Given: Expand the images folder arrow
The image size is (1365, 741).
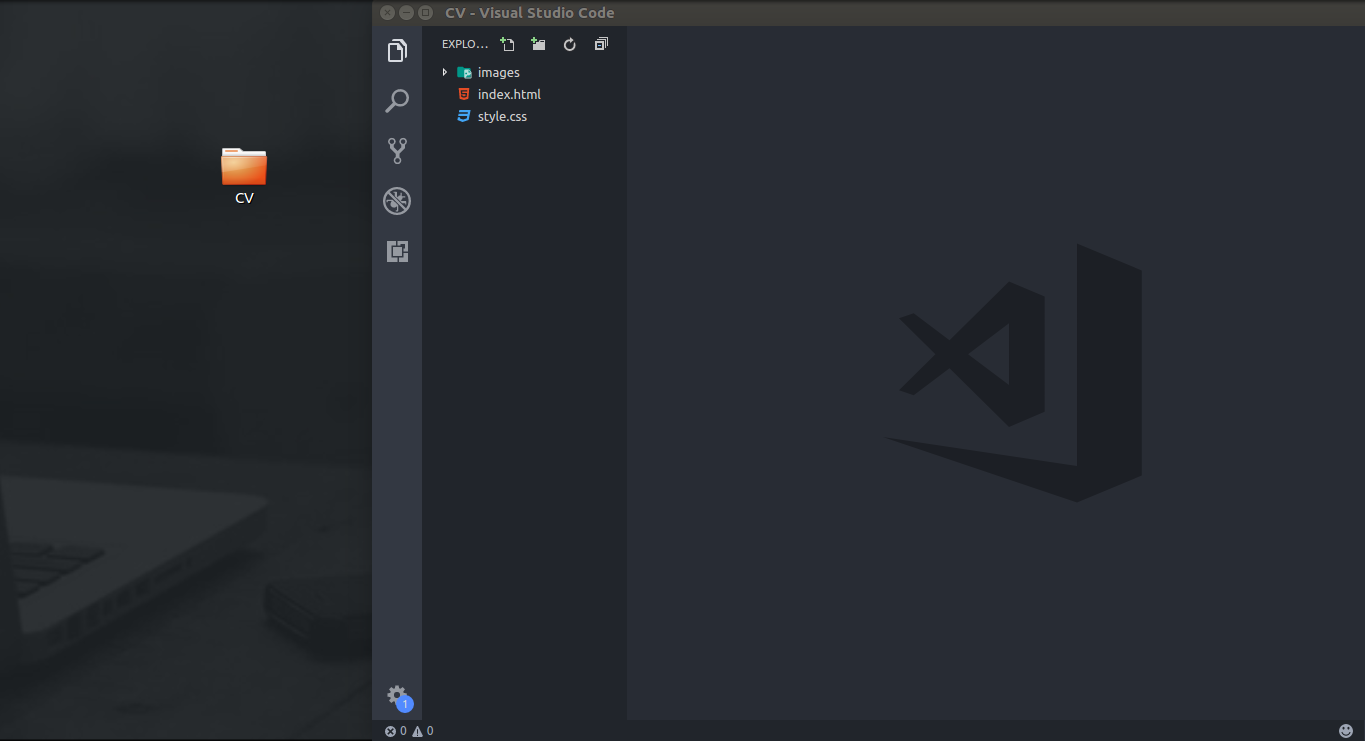Looking at the screenshot, I should pyautogui.click(x=445, y=72).
